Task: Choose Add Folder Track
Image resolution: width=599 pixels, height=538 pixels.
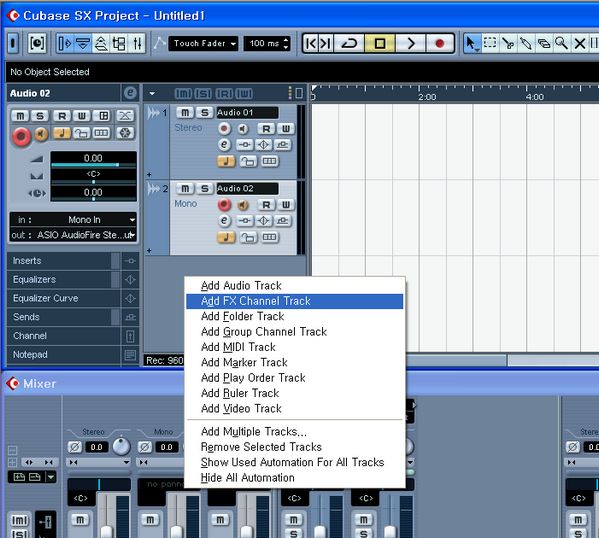Action: click(x=295, y=316)
